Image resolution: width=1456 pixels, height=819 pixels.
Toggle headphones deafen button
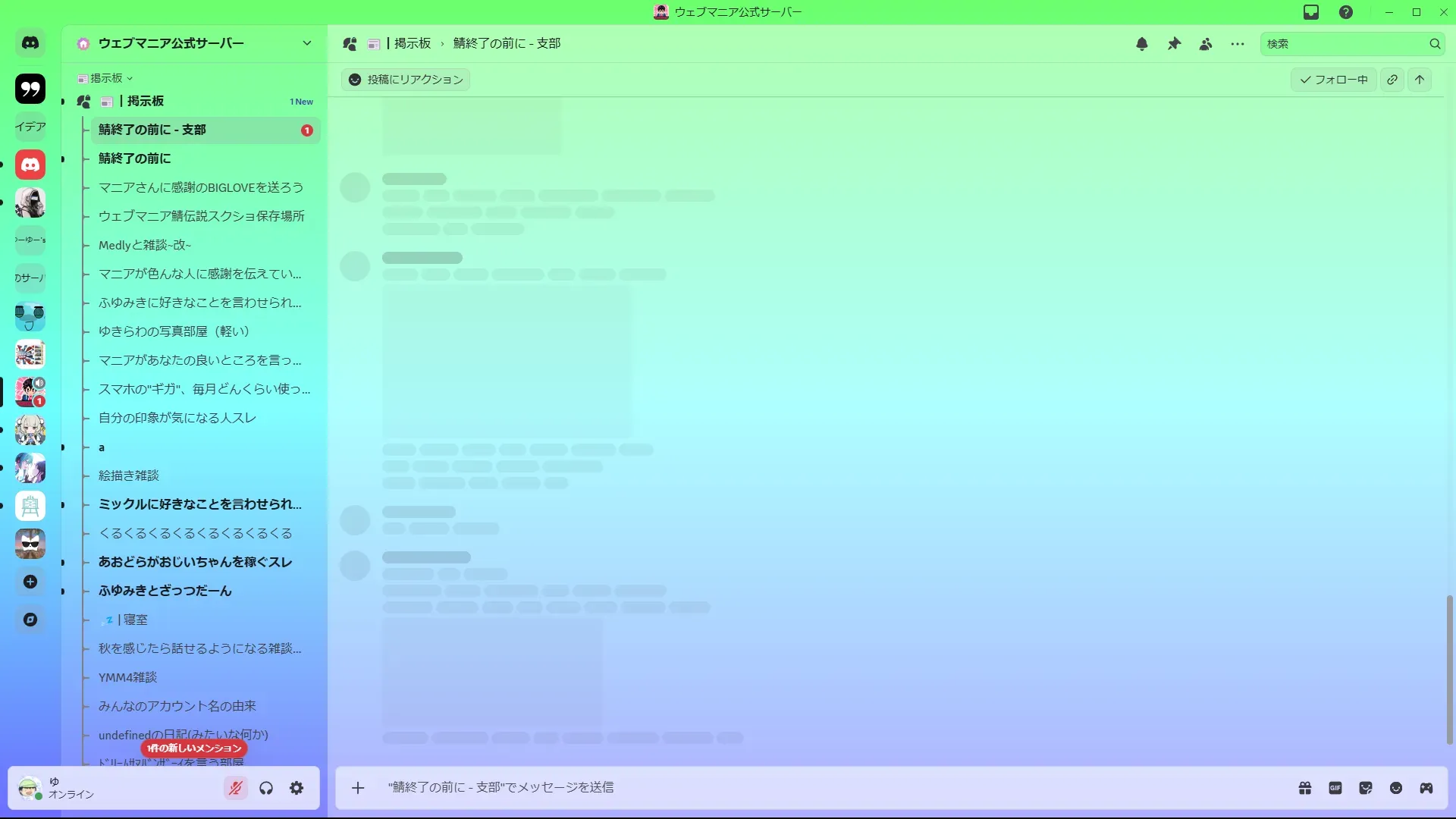point(266,788)
